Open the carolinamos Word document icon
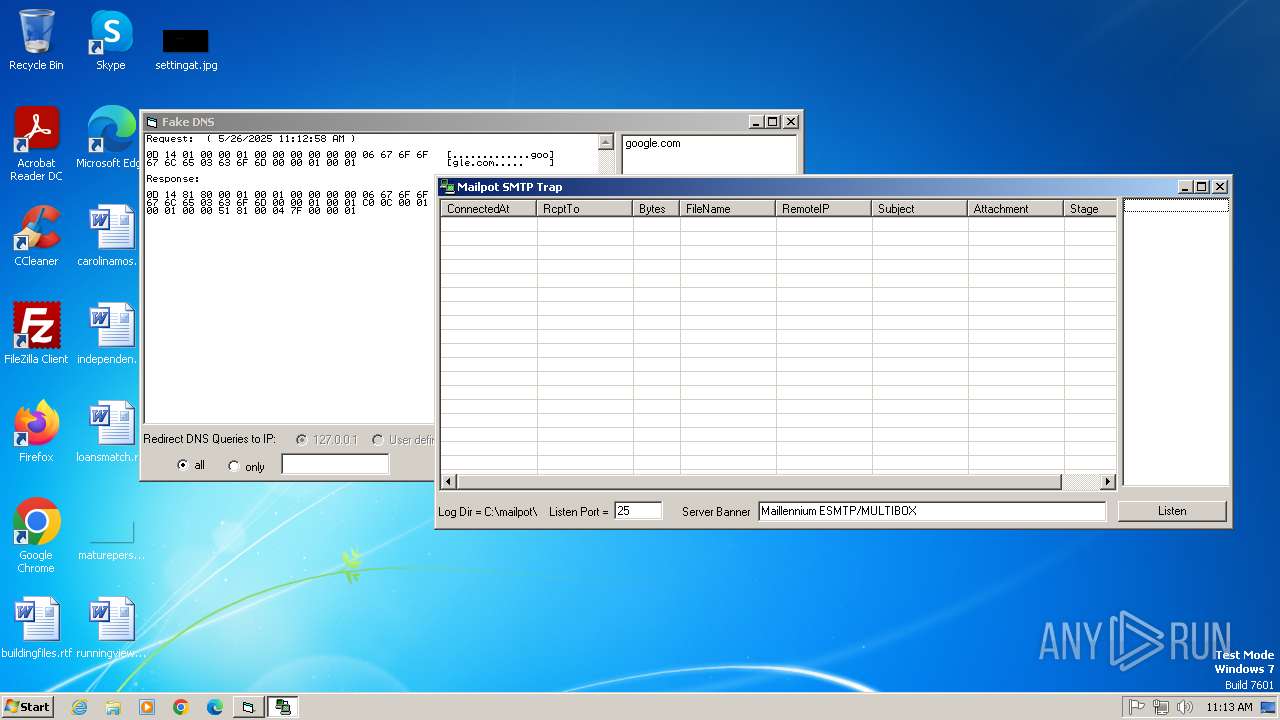The image size is (1280, 720). [110, 236]
